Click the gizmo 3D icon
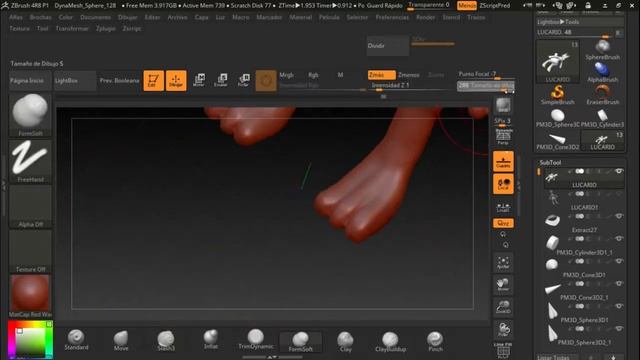 click(x=266, y=81)
